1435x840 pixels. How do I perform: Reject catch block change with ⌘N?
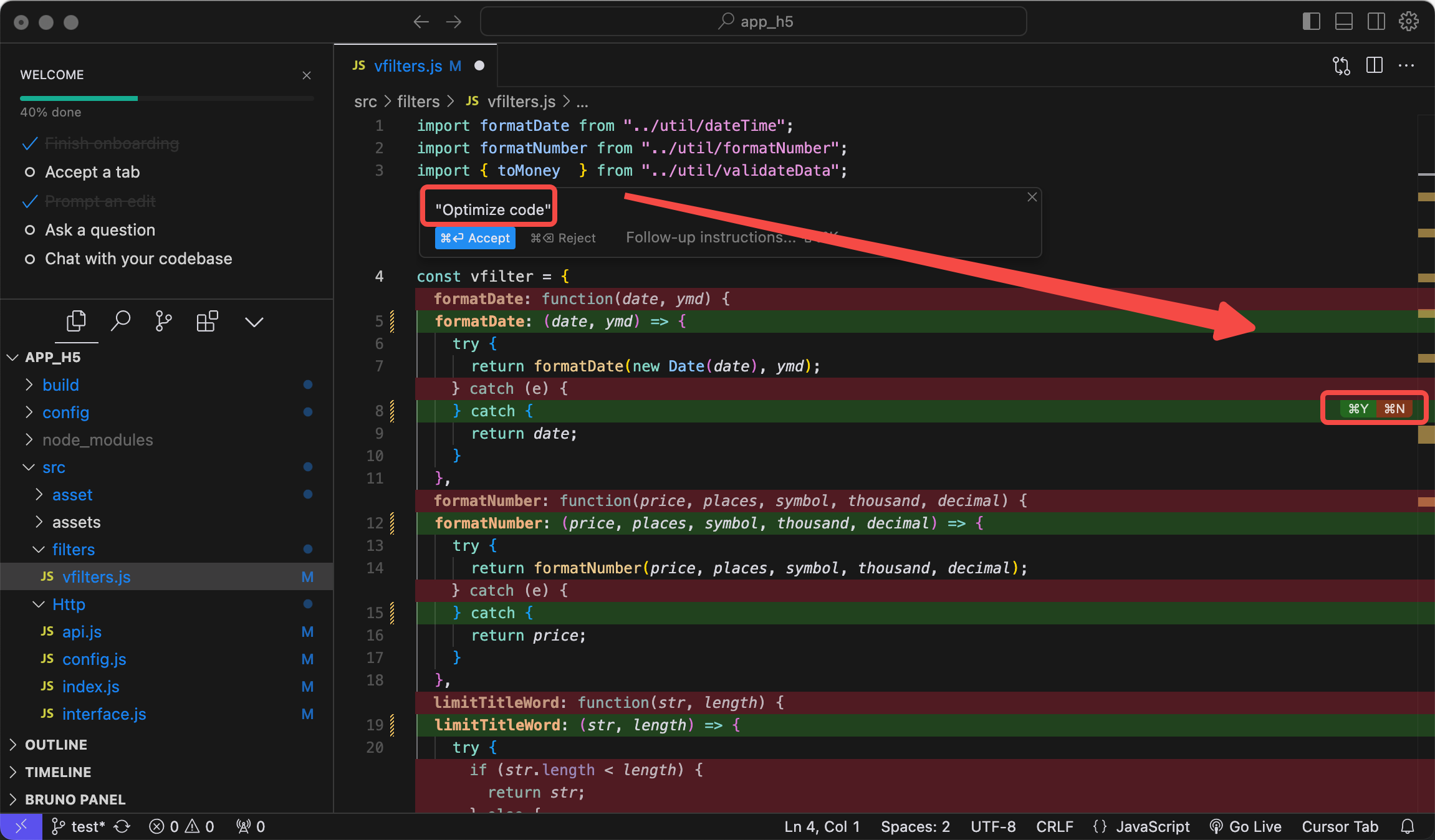coord(1394,409)
